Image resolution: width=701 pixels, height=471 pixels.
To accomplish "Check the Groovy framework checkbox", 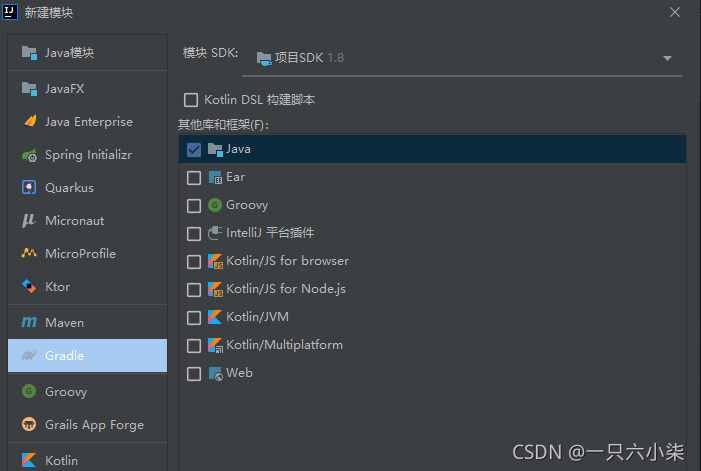I will [x=194, y=206].
